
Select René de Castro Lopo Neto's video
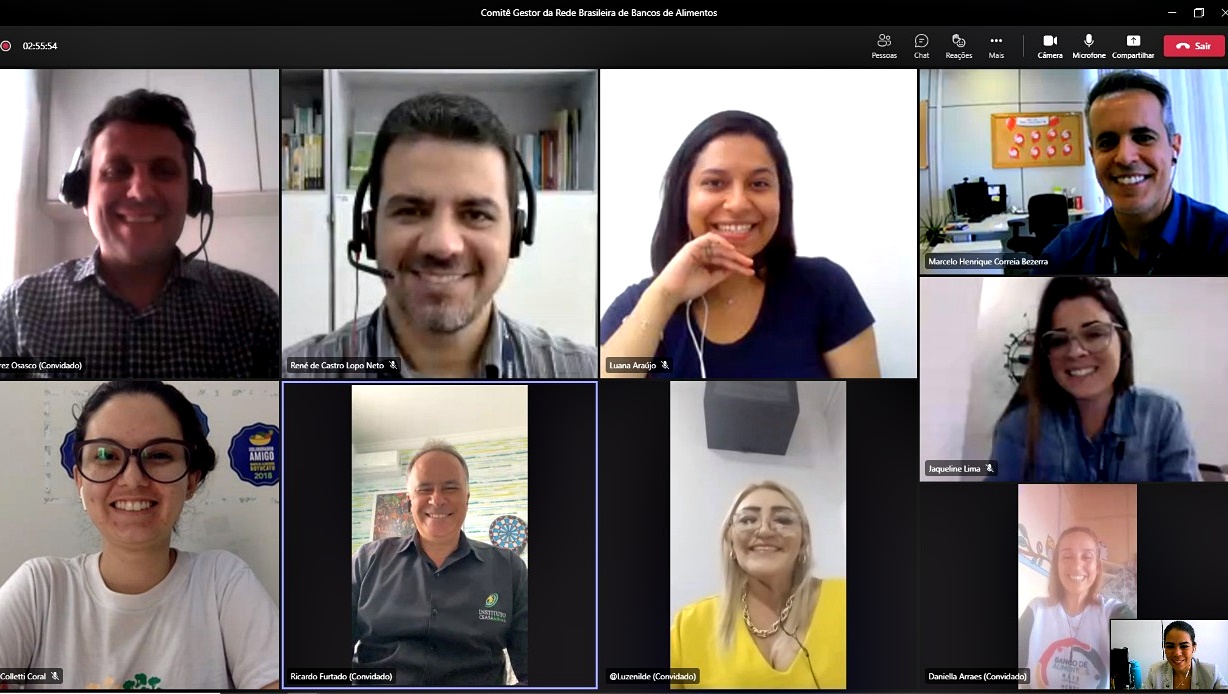[x=439, y=223]
